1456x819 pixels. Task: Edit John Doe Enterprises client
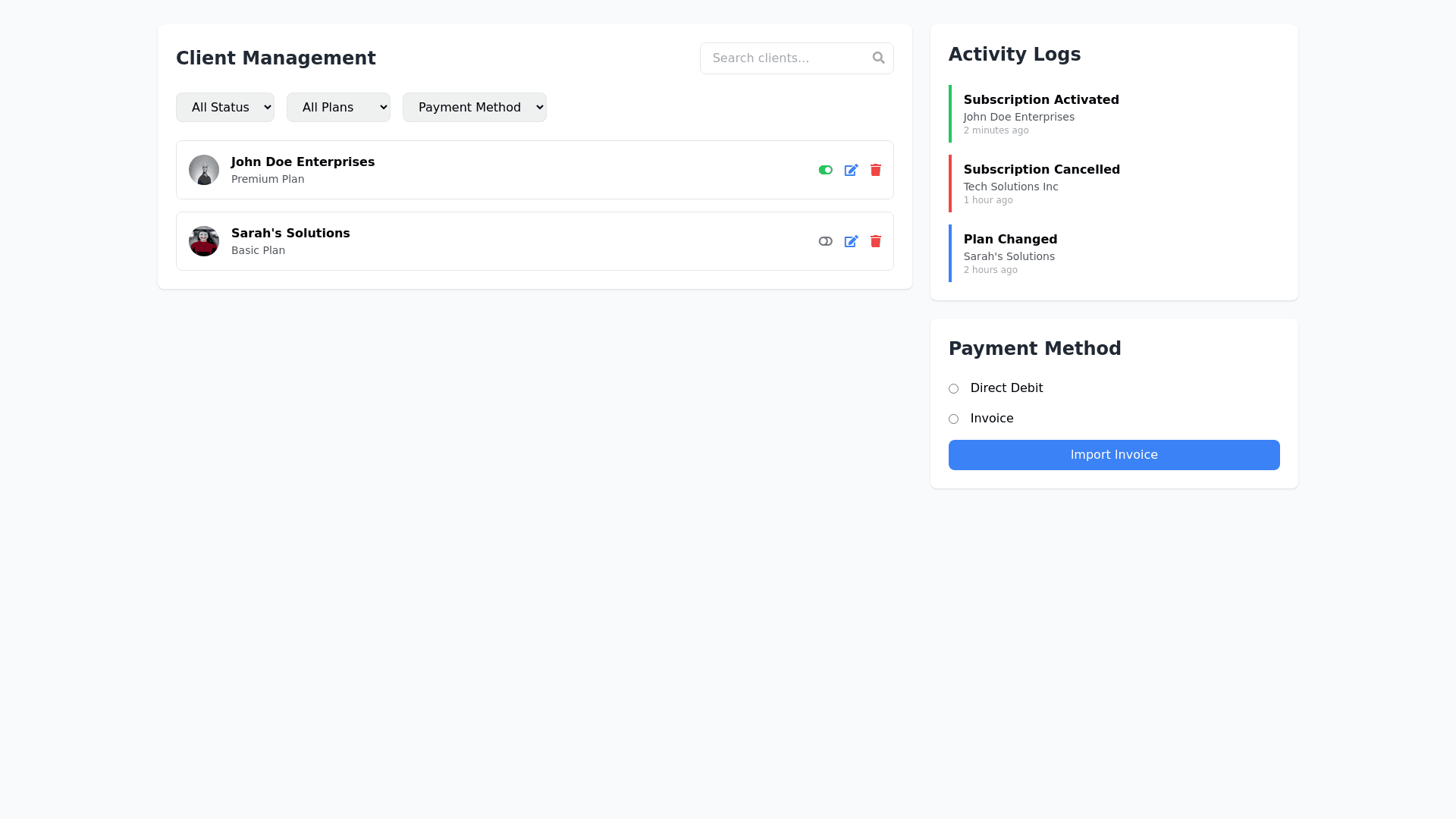[x=851, y=170]
